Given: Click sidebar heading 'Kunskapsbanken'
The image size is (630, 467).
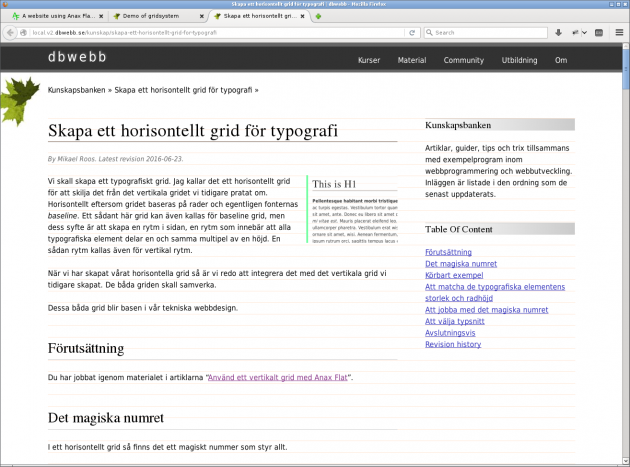Looking at the screenshot, I should coord(458,125).
